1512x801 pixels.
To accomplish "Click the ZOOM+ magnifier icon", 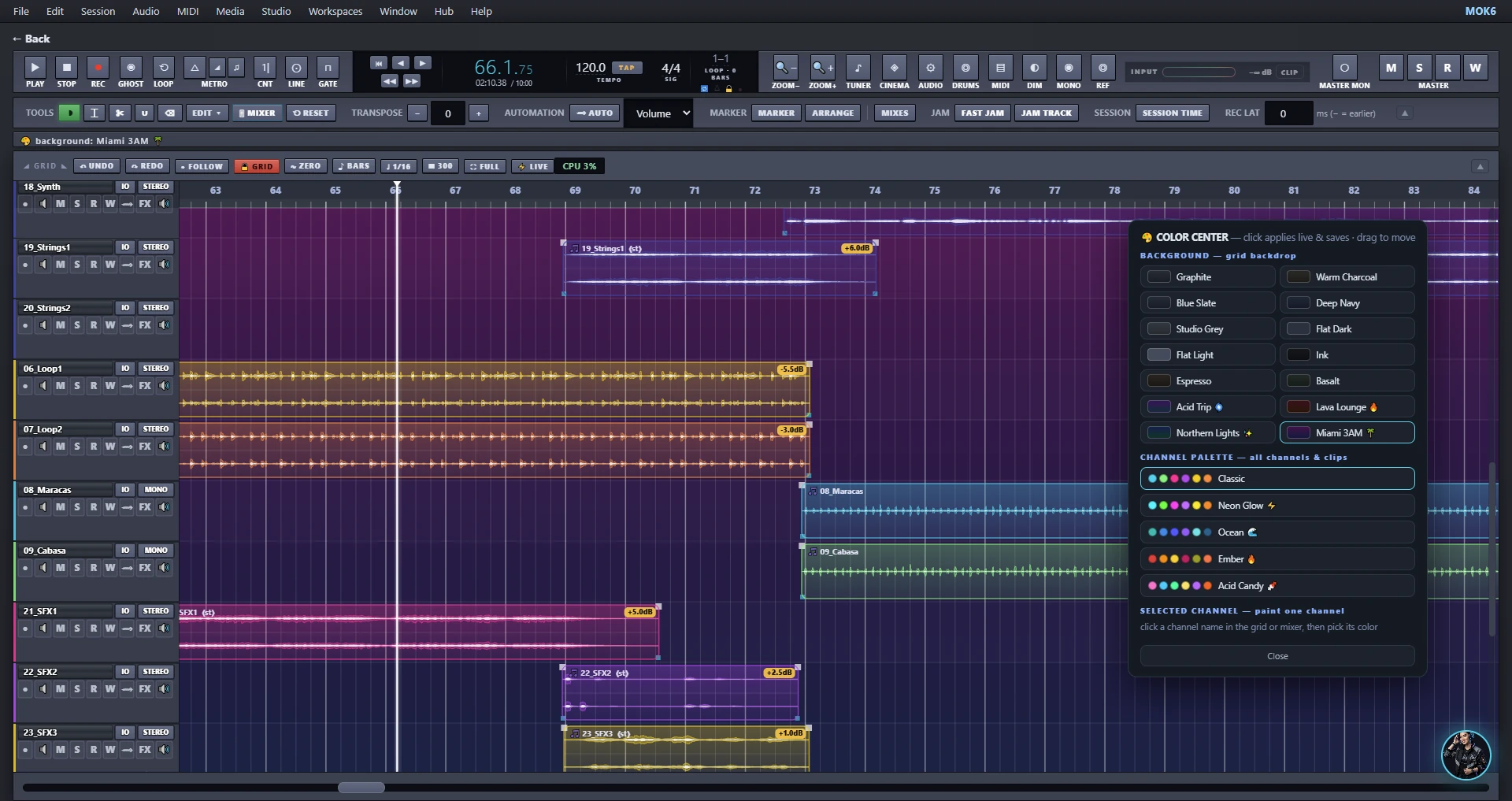I will [822, 69].
